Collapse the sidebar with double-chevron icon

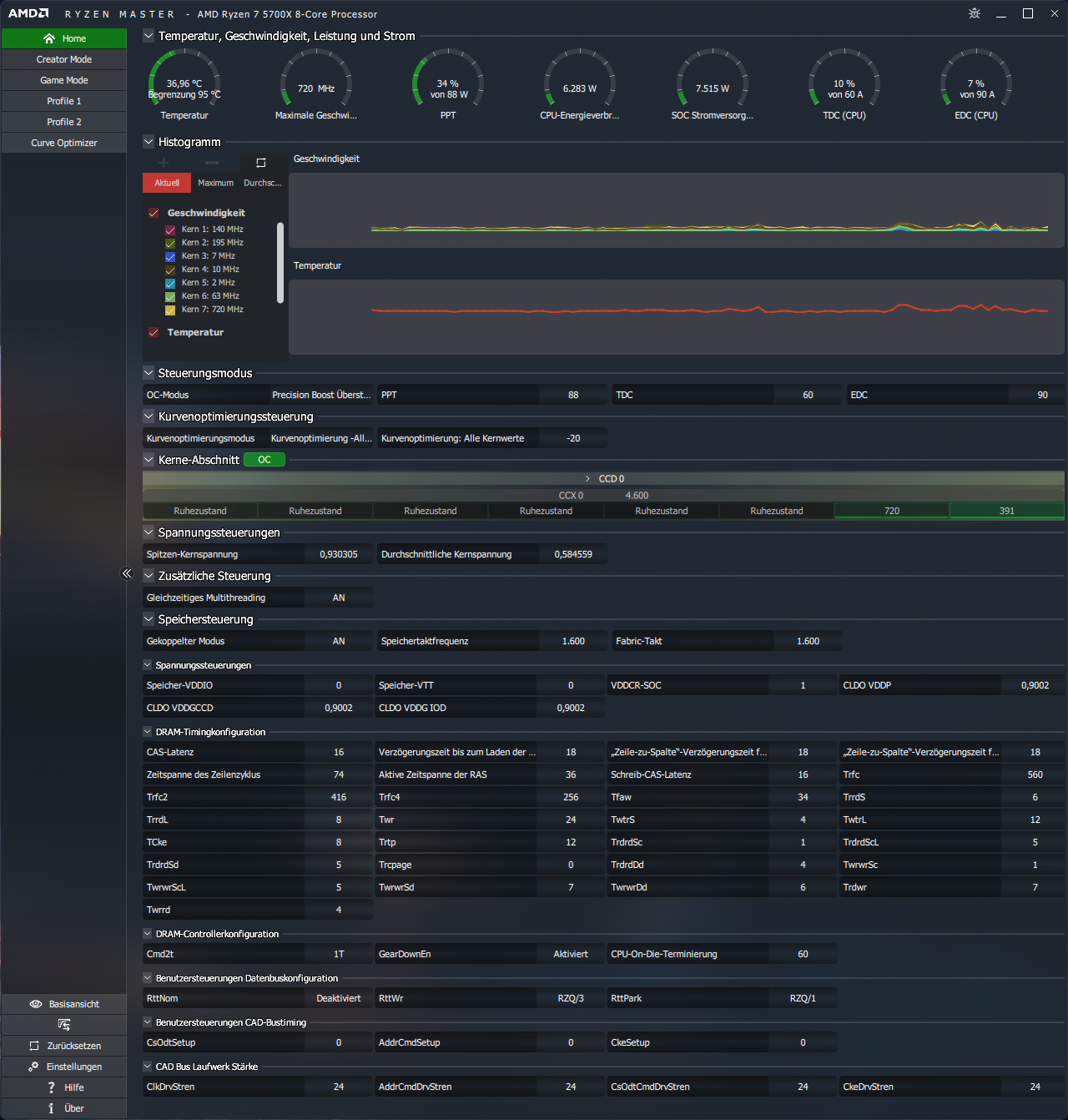click(127, 573)
